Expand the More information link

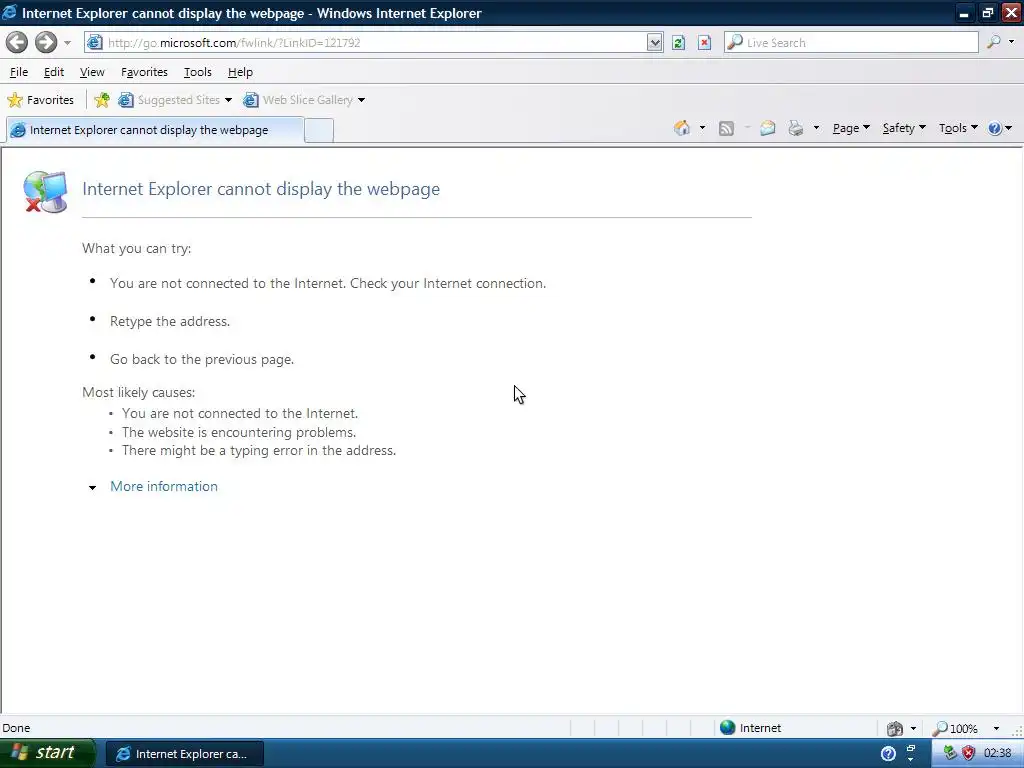[164, 486]
